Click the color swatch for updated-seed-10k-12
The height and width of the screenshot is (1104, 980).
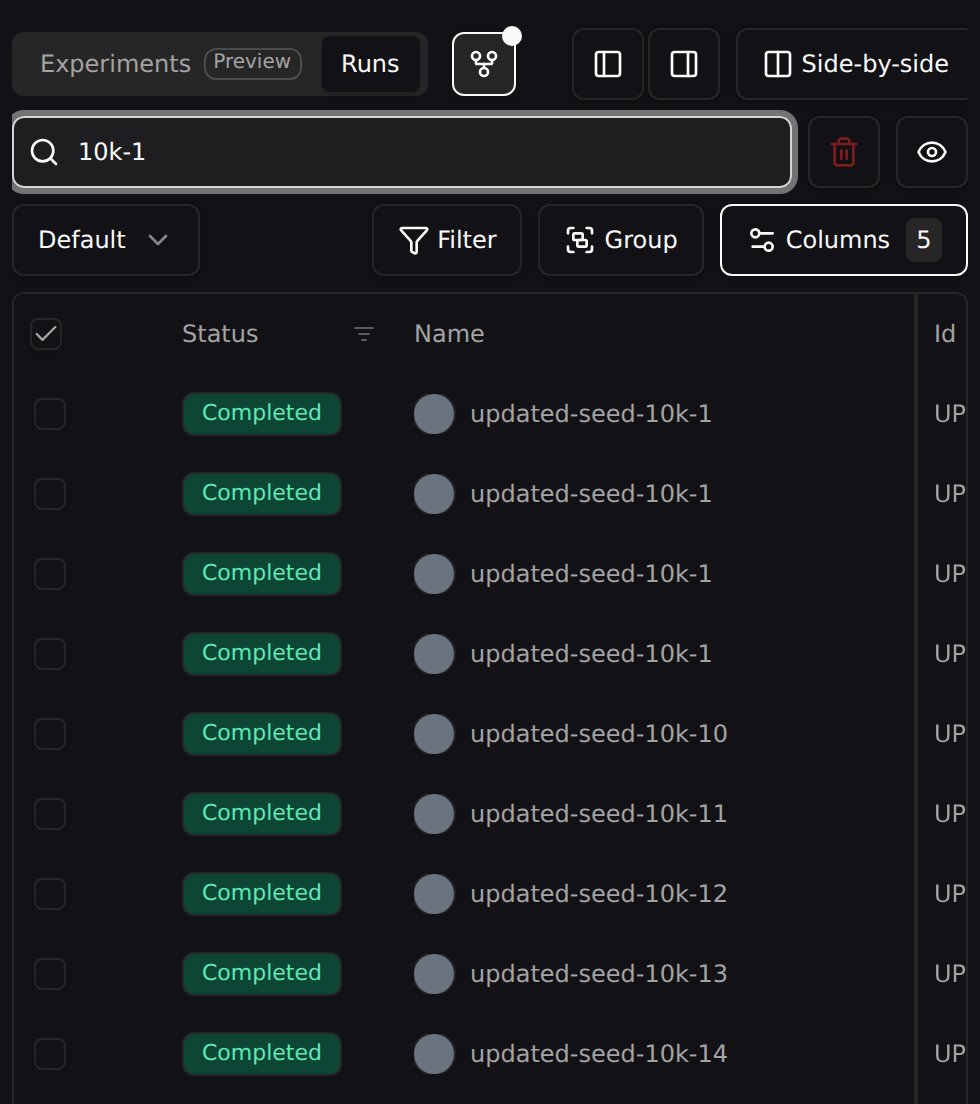434,894
